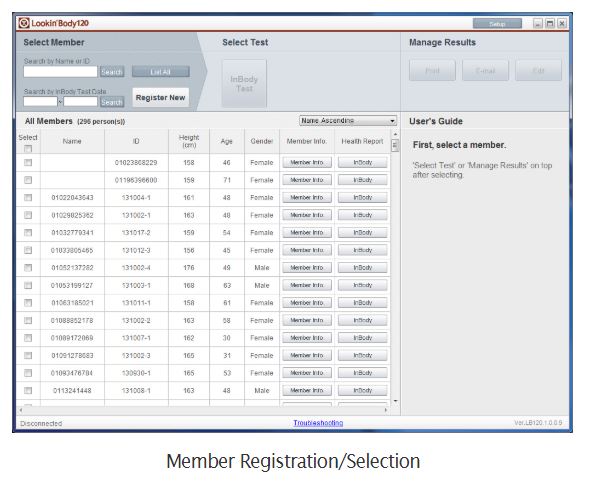Viewport: 595px width, 489px height.
Task: Click the Search by Name or ID field
Action: click(x=60, y=72)
